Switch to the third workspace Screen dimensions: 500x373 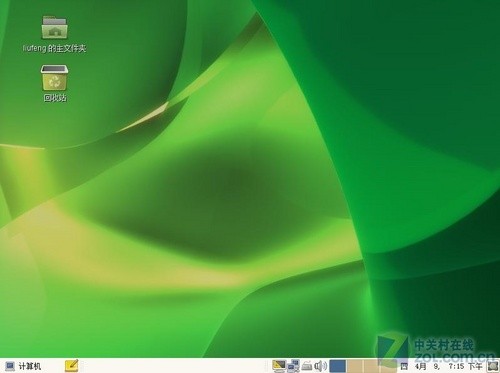tap(372, 366)
